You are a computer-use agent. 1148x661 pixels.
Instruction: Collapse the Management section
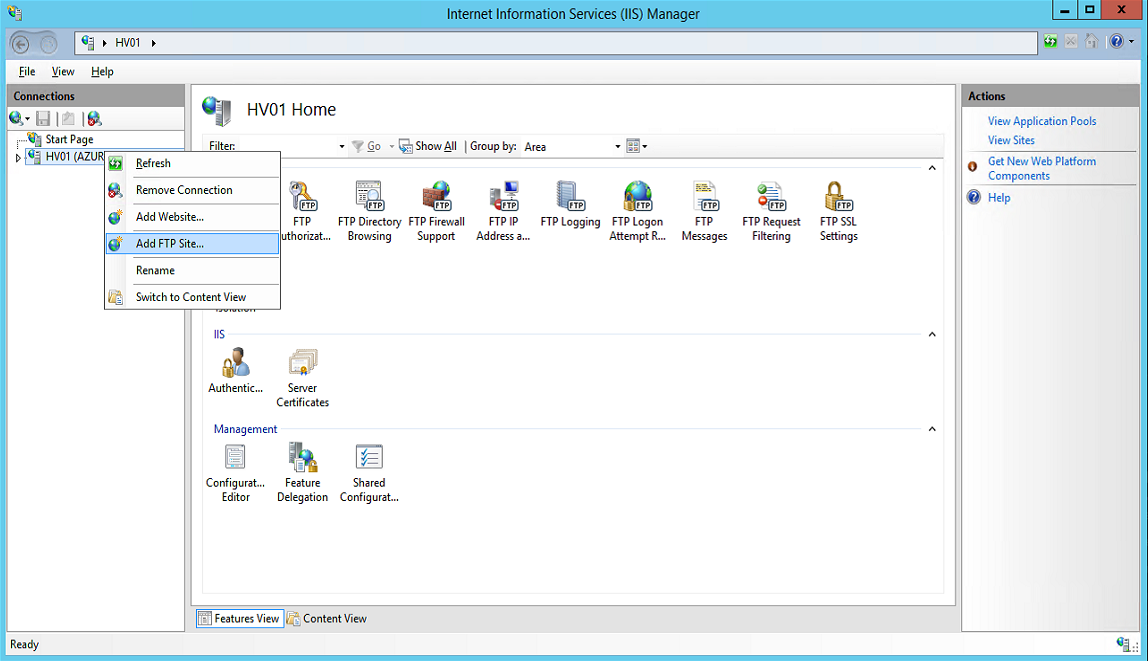point(931,428)
